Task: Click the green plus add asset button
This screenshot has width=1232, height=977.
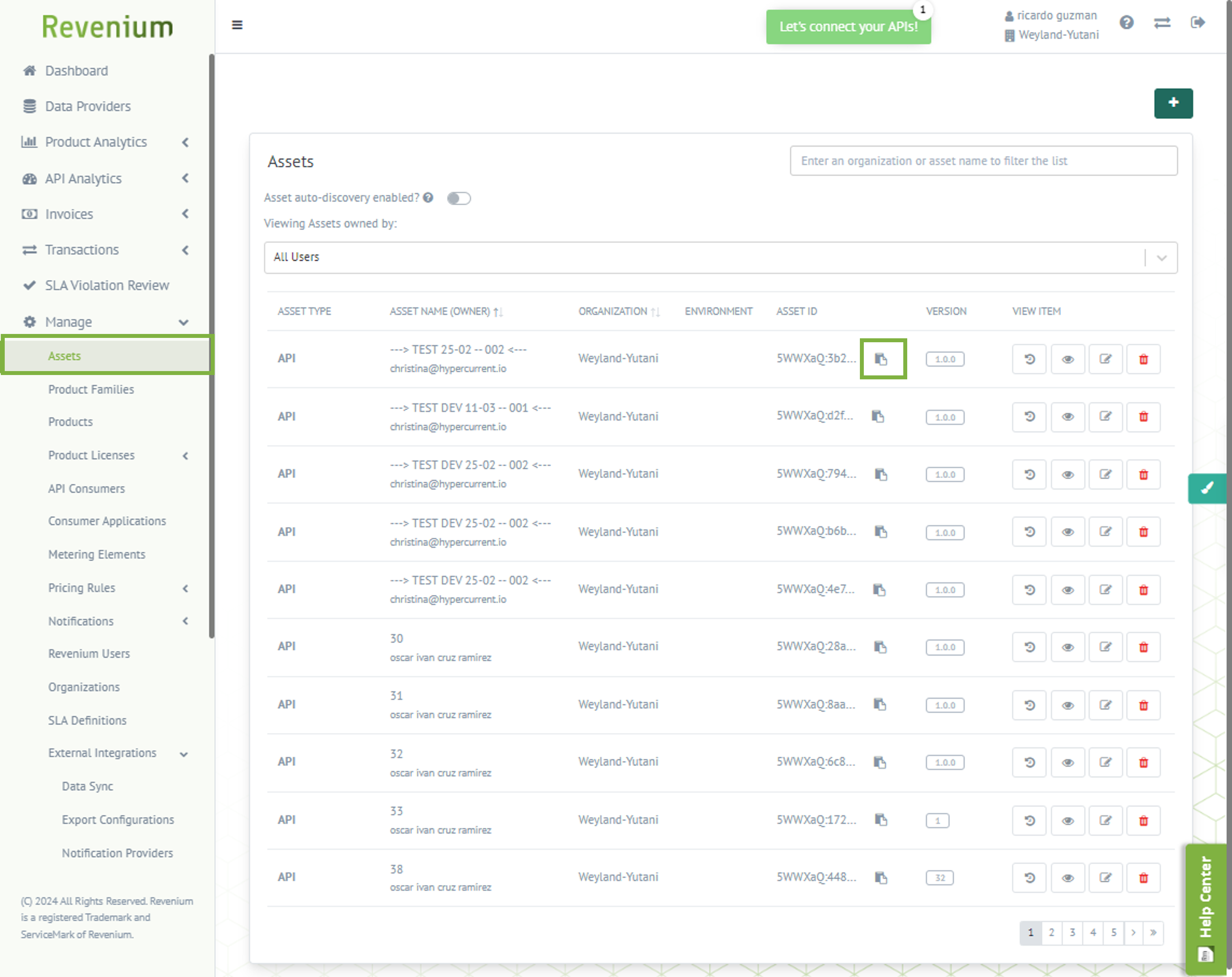Action: point(1172,103)
